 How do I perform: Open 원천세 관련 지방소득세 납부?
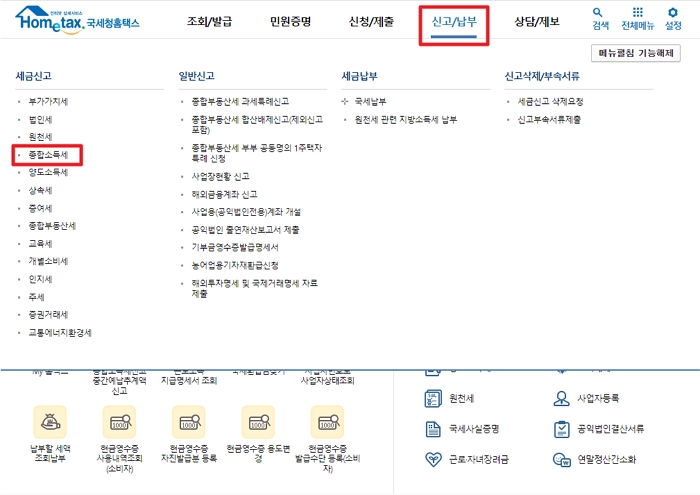pyautogui.click(x=405, y=120)
